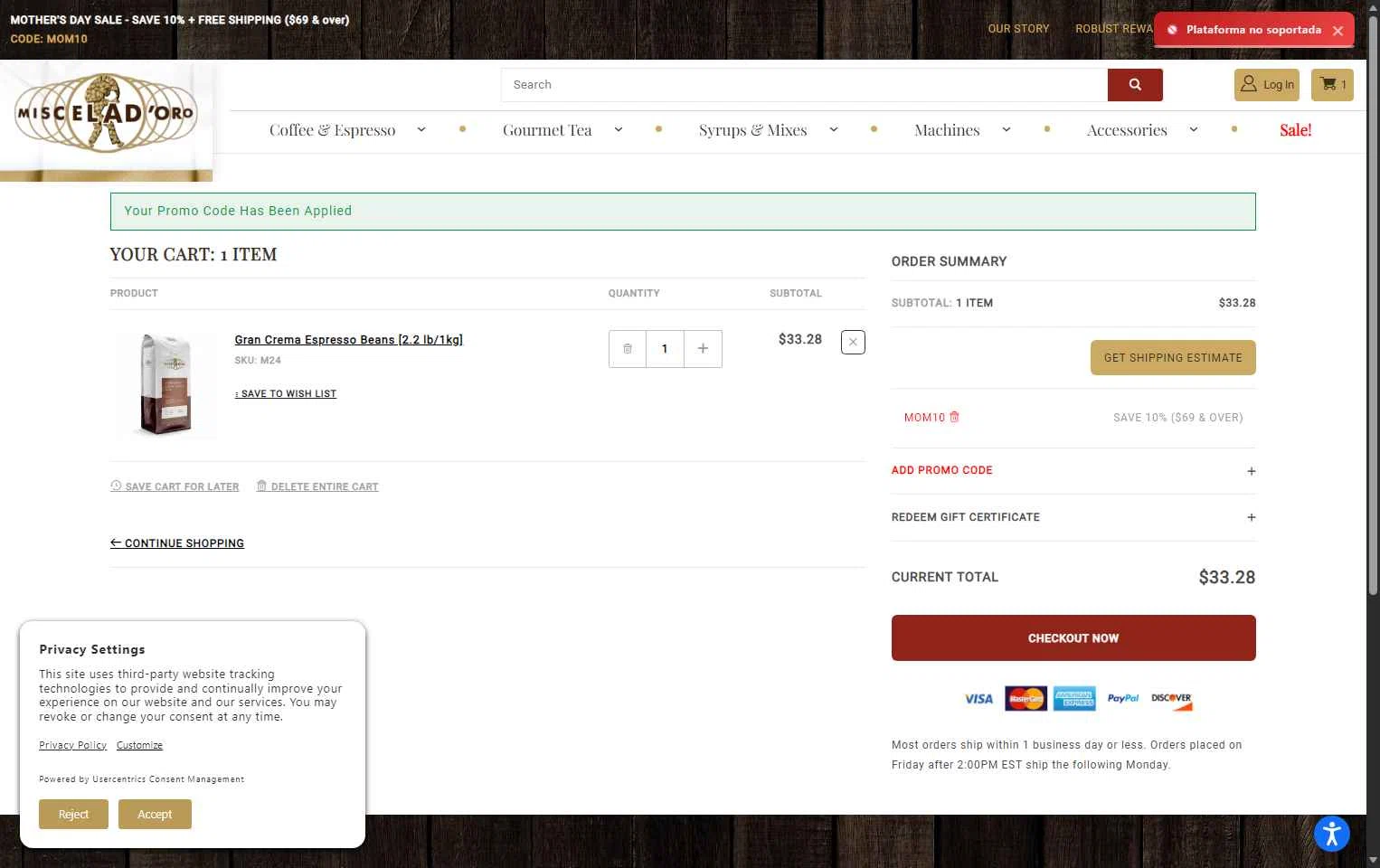
Task: Open the Gourmet Tea menu
Action: (x=547, y=130)
